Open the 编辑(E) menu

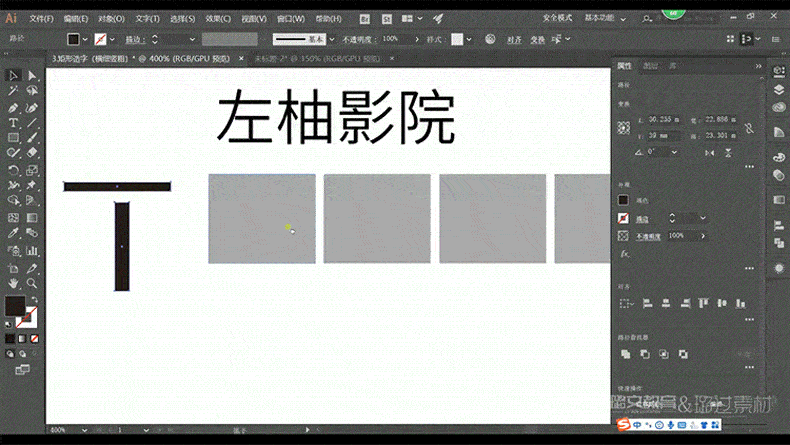tap(76, 19)
